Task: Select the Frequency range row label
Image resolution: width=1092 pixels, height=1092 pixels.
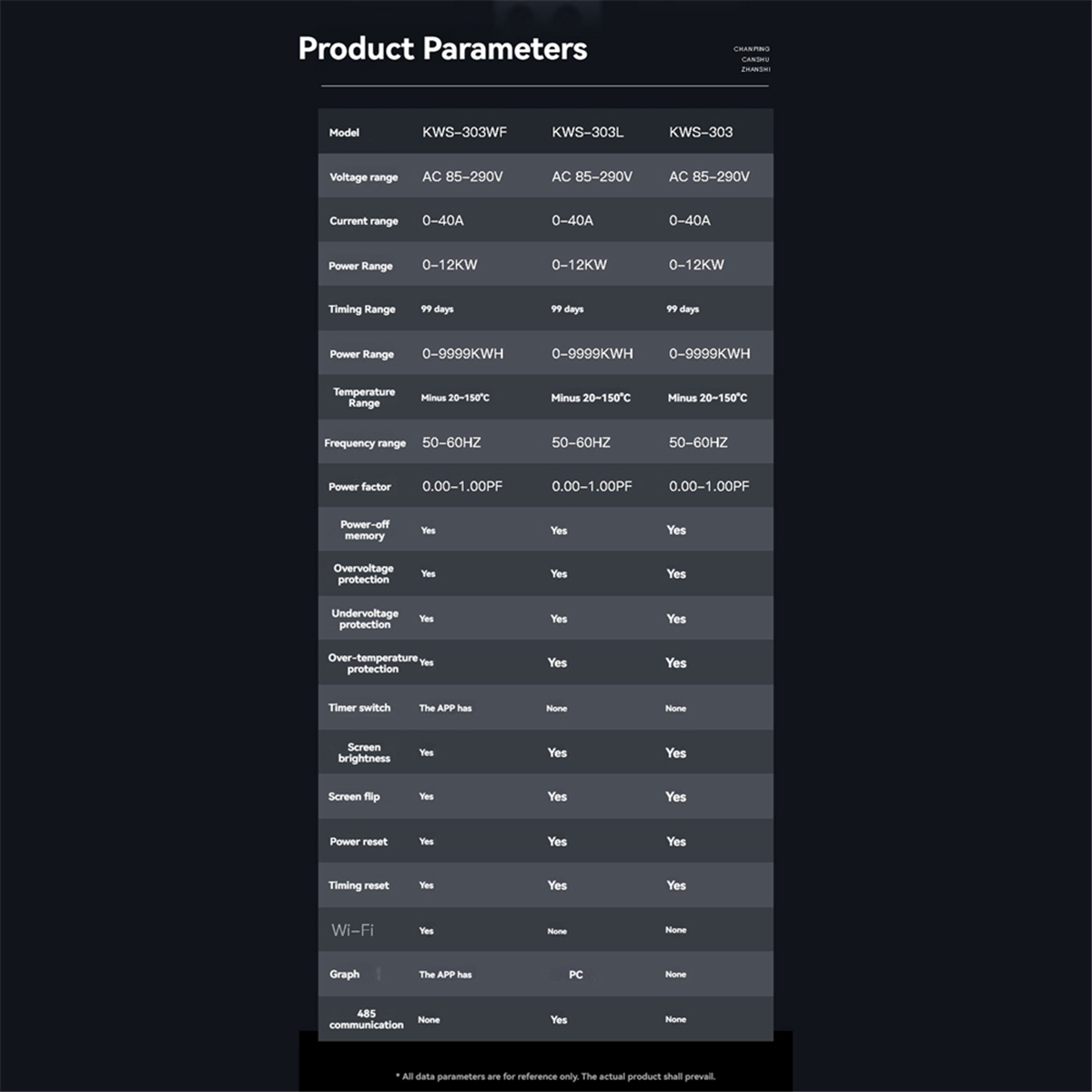Action: pyautogui.click(x=365, y=443)
